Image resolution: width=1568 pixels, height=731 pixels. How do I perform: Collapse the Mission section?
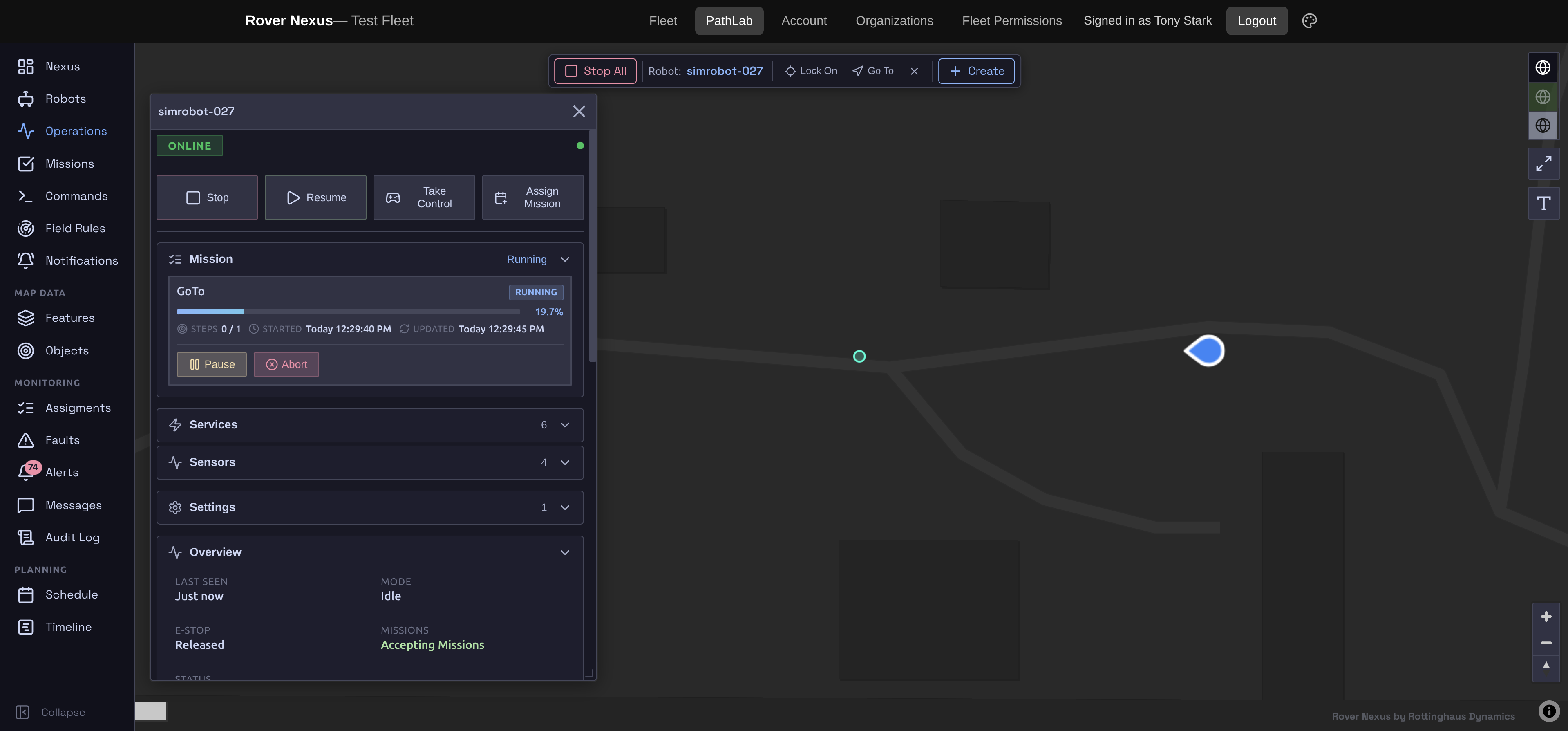point(565,260)
